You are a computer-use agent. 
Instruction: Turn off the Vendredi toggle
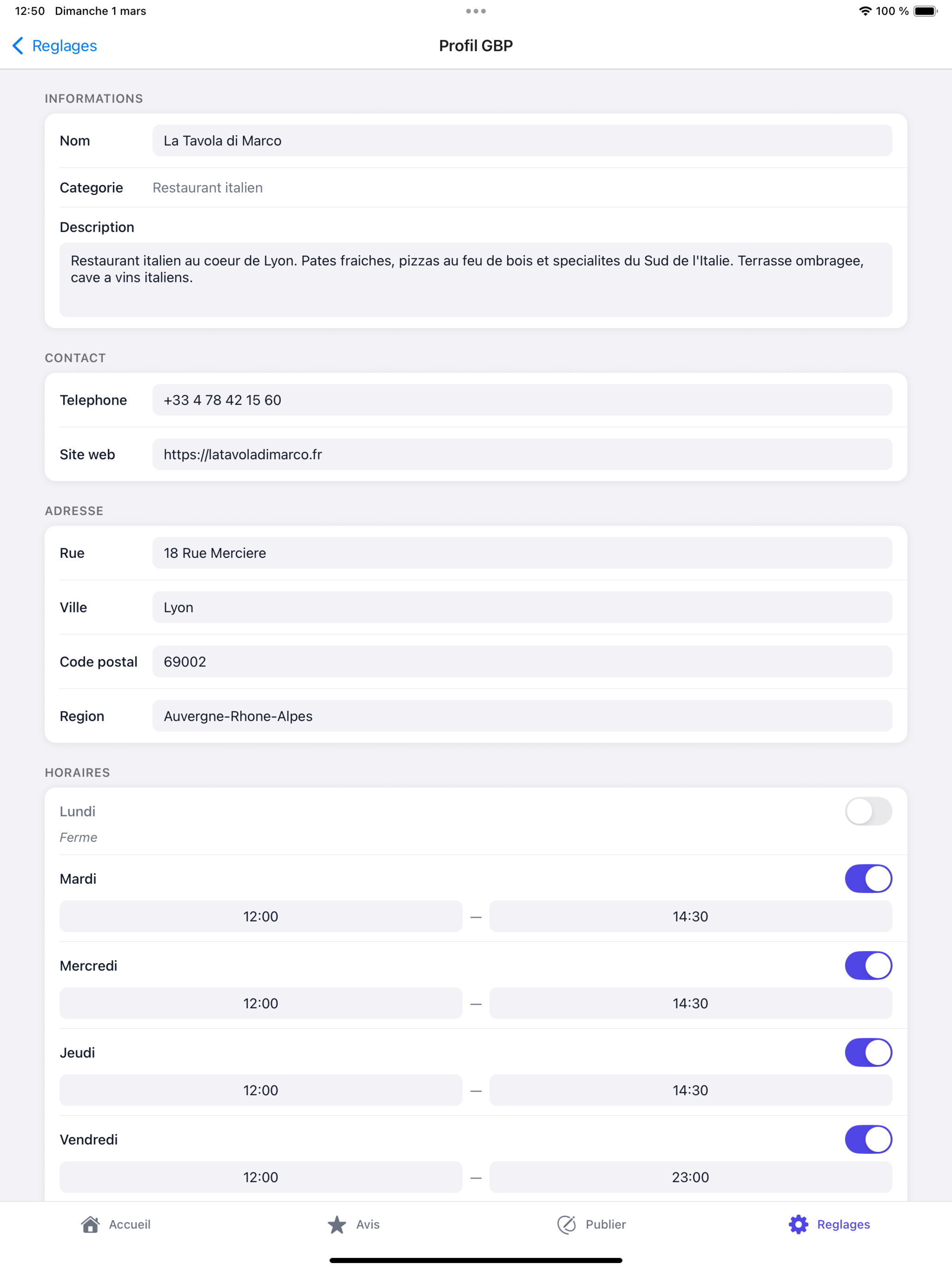(x=868, y=1139)
